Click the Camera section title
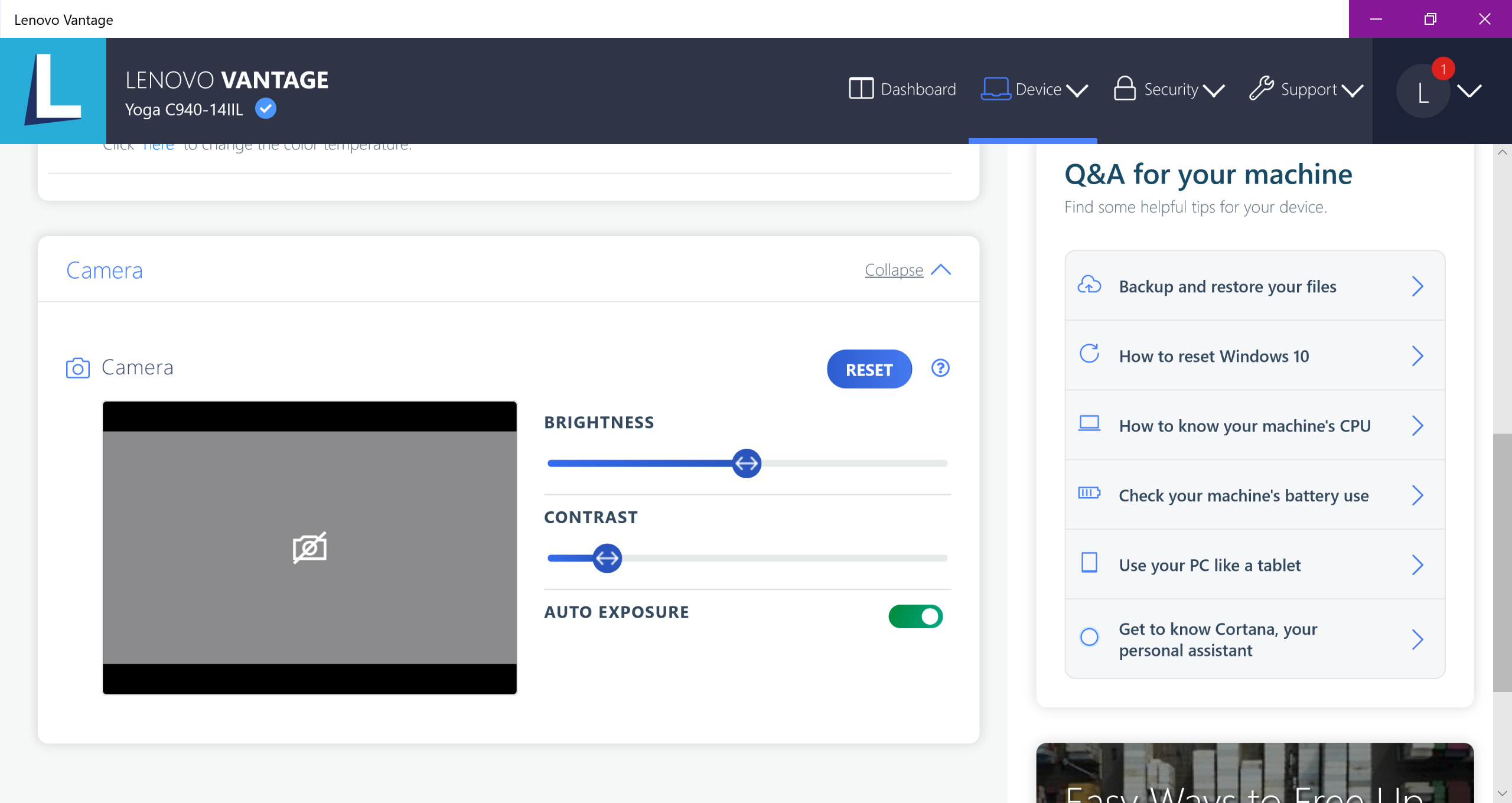 pyautogui.click(x=105, y=270)
